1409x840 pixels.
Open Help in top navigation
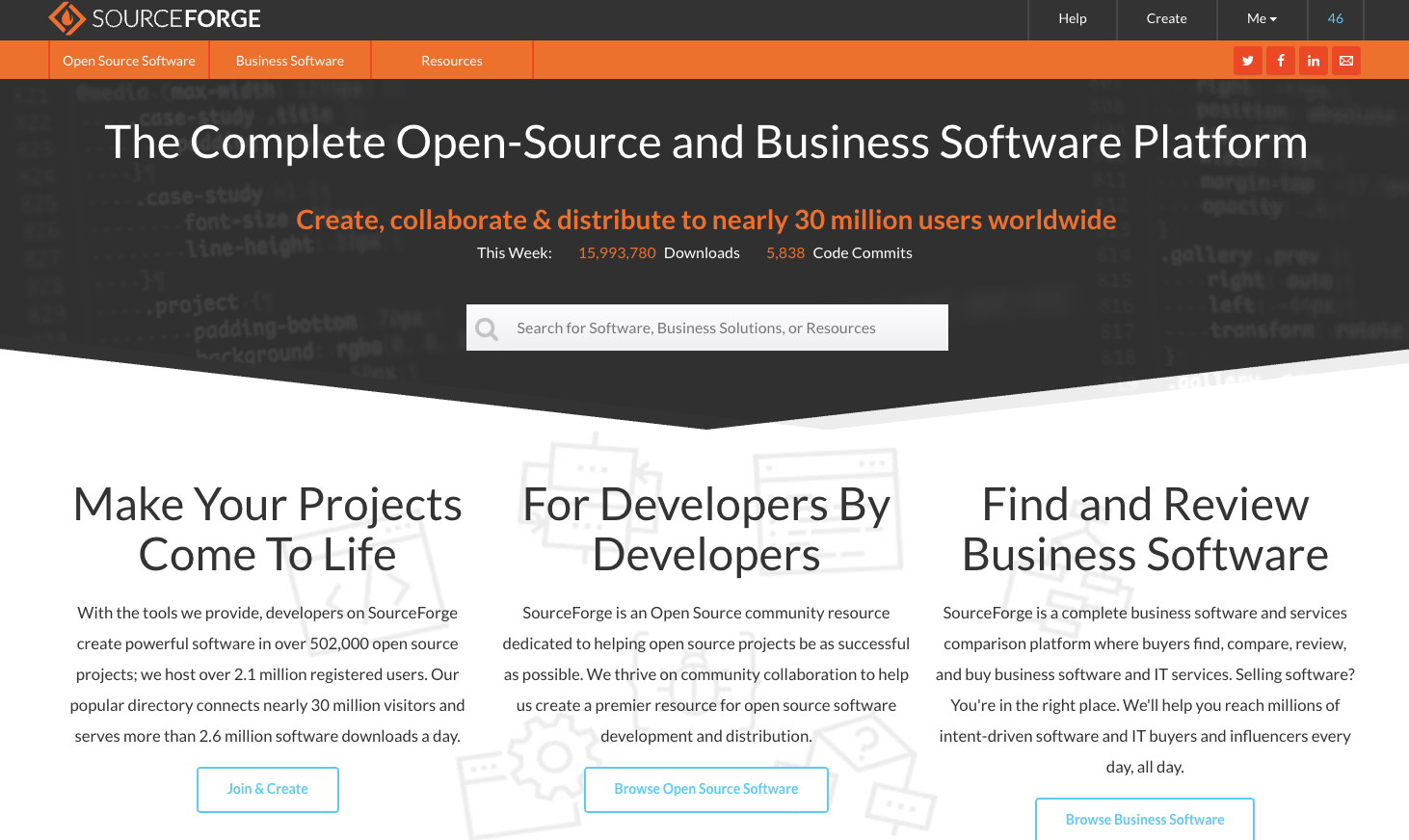click(1073, 18)
